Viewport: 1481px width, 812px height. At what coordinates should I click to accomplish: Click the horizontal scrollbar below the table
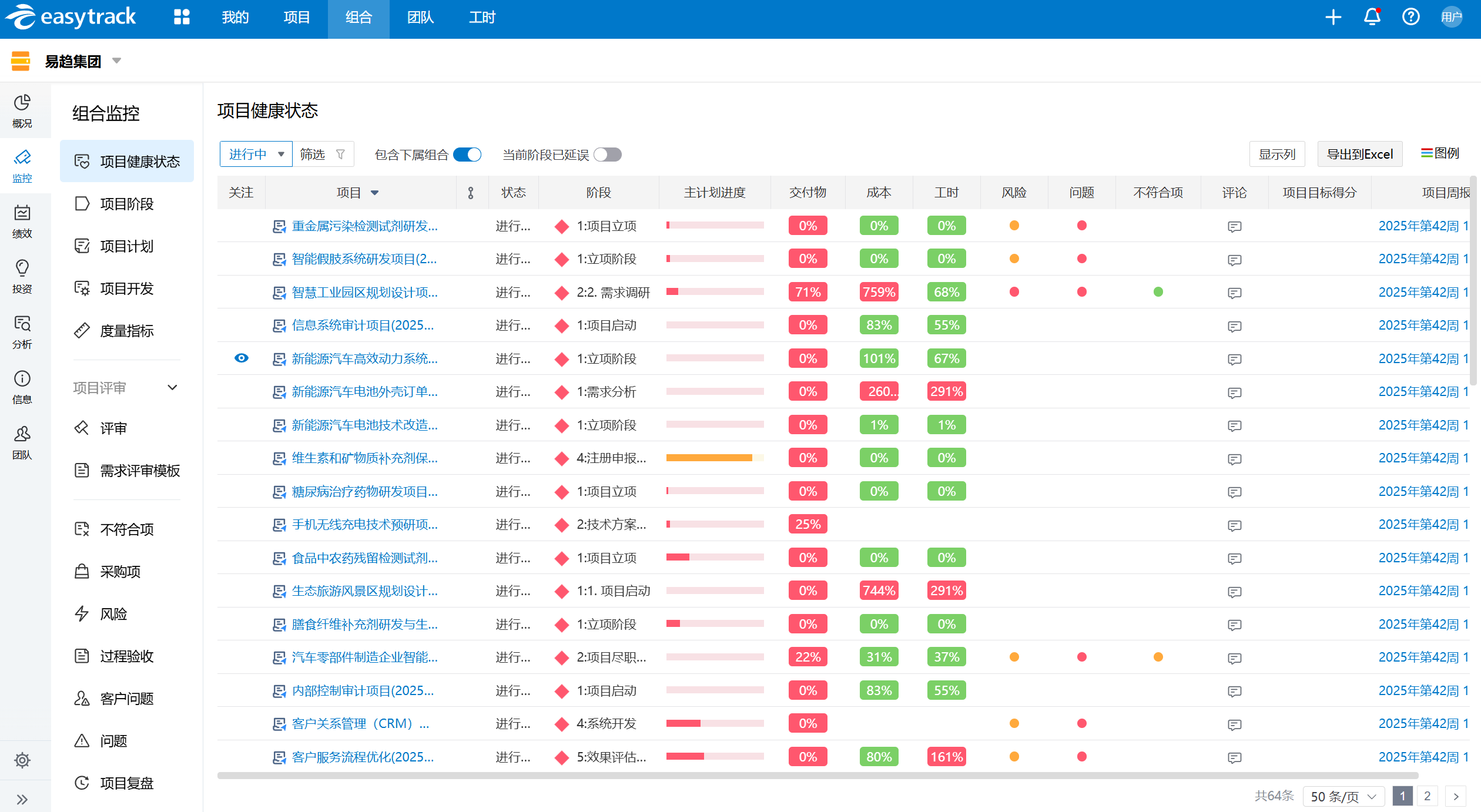coord(817,776)
